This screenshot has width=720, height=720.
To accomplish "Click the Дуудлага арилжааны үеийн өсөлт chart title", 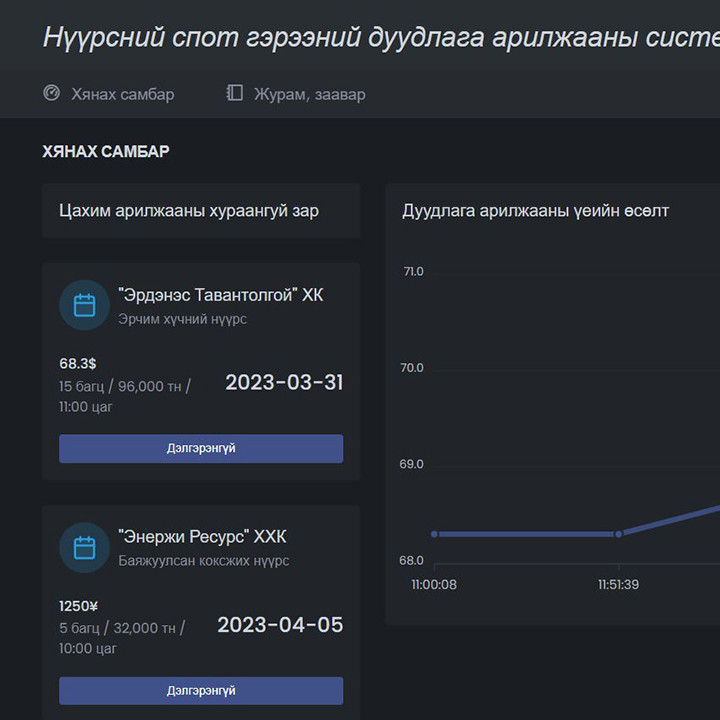I will (535, 211).
